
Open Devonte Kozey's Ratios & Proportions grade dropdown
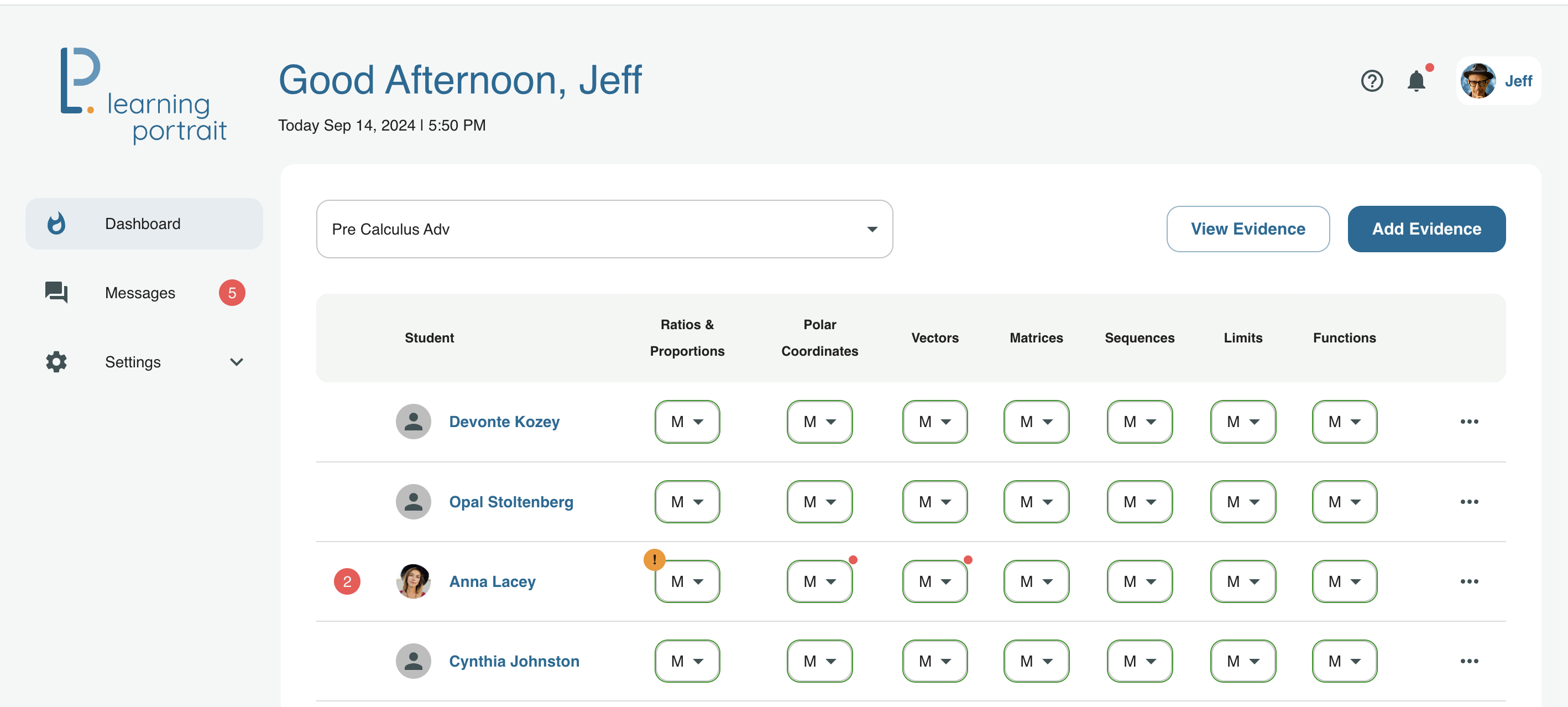[x=687, y=422]
